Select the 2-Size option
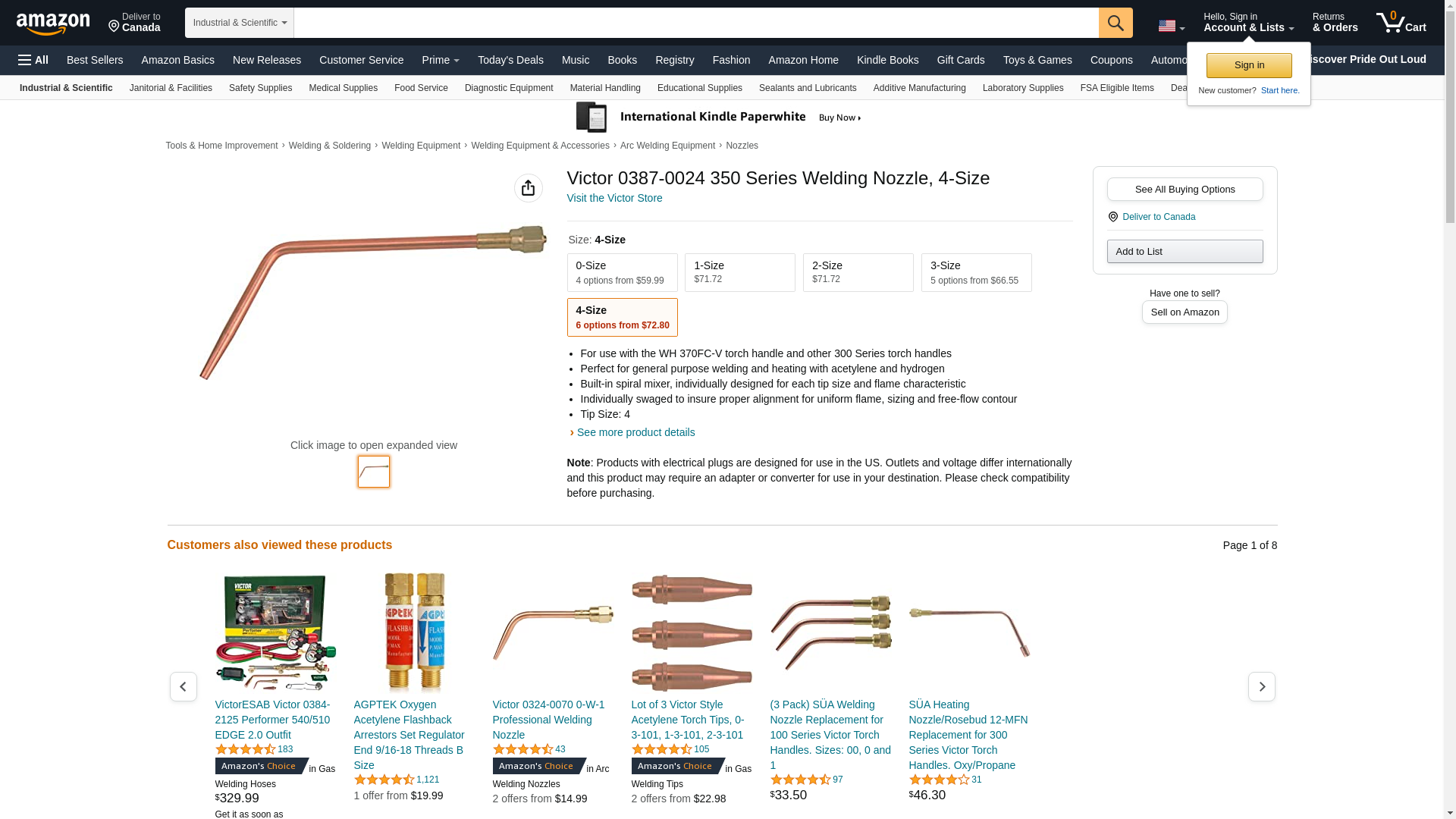This screenshot has height=819, width=1456. pyautogui.click(x=858, y=272)
